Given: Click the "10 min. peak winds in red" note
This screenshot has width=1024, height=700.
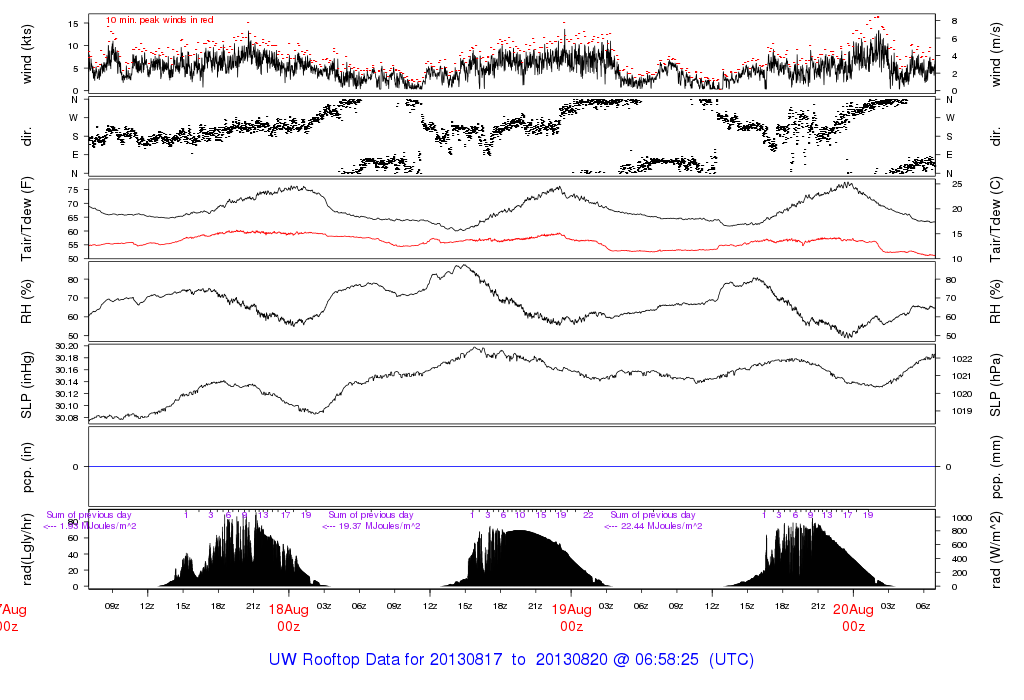Looking at the screenshot, I should point(160,20).
